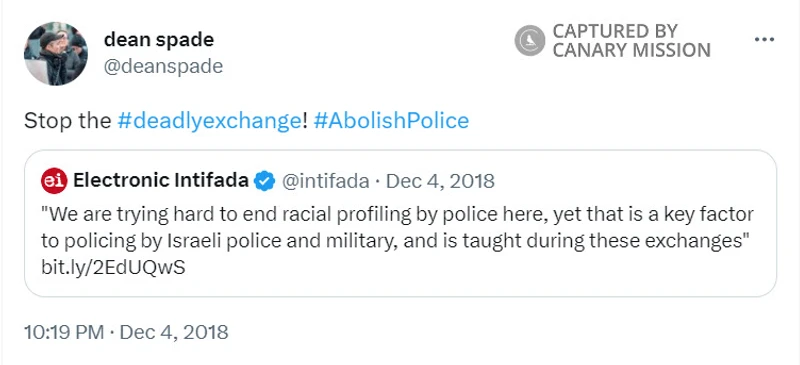The width and height of the screenshot is (800, 365).
Task: Follow the #deadlyexchange hashtag
Action: [210, 121]
